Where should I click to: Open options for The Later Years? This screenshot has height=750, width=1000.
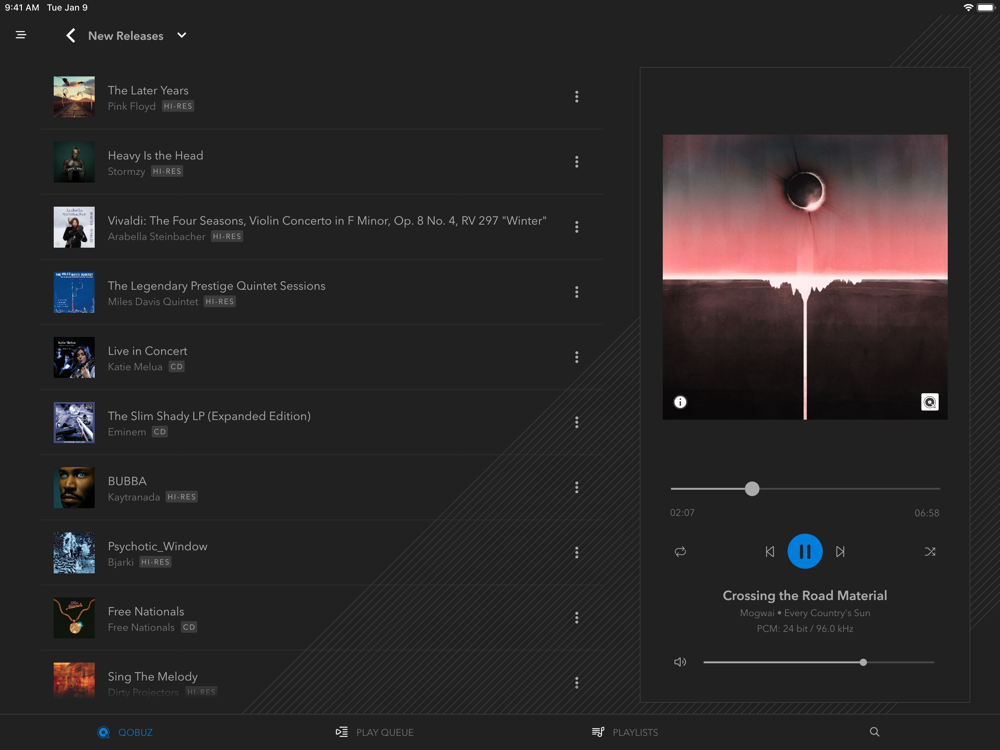click(x=577, y=96)
